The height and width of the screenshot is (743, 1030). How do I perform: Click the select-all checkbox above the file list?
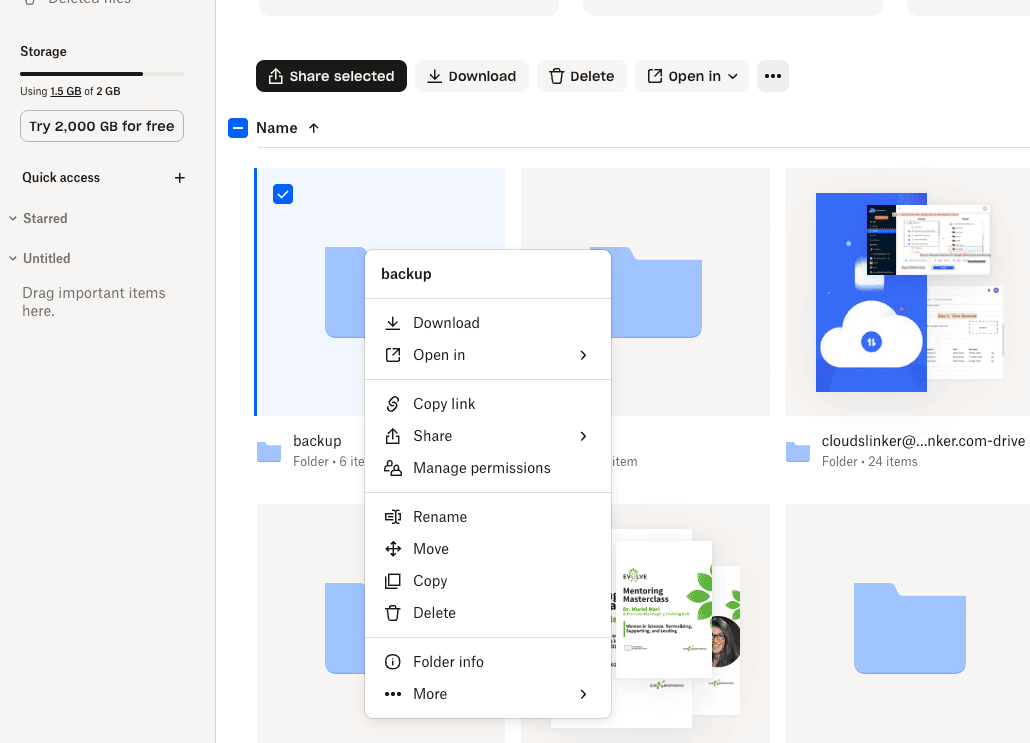click(238, 128)
